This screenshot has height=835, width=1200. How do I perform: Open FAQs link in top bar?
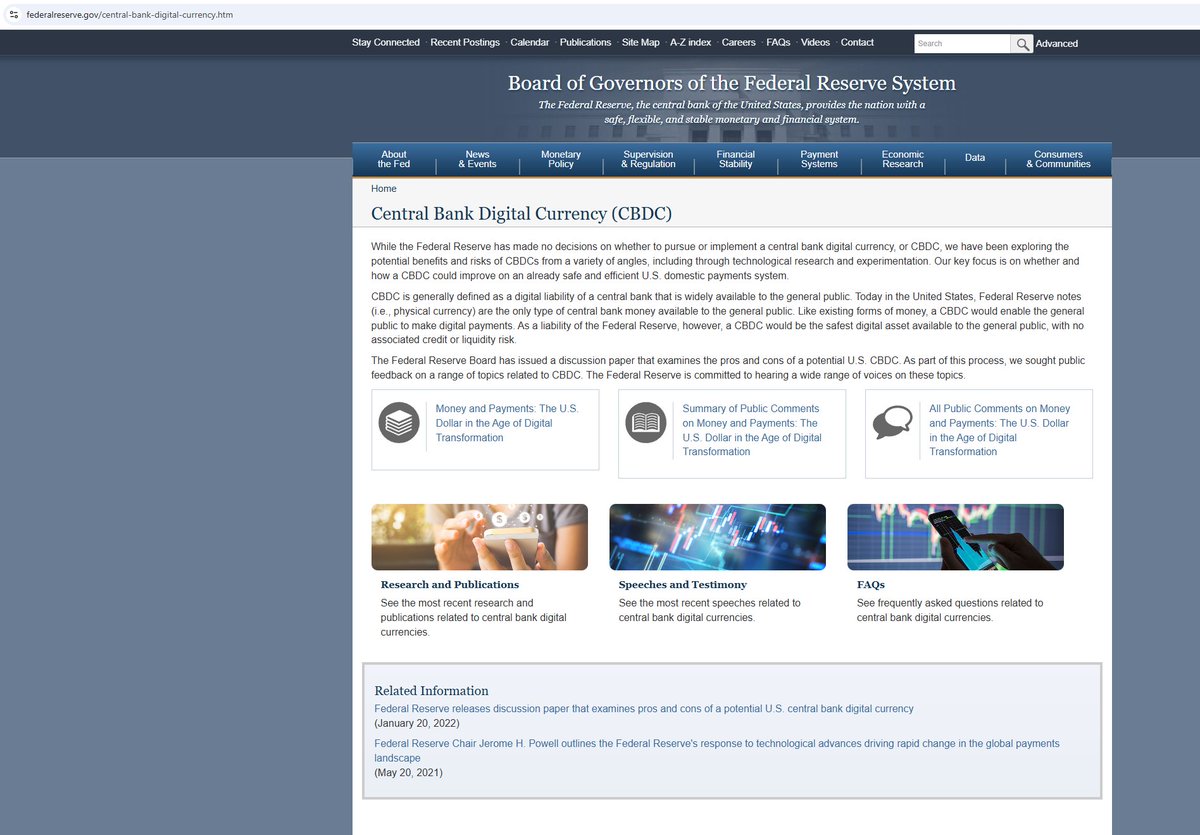coord(778,43)
